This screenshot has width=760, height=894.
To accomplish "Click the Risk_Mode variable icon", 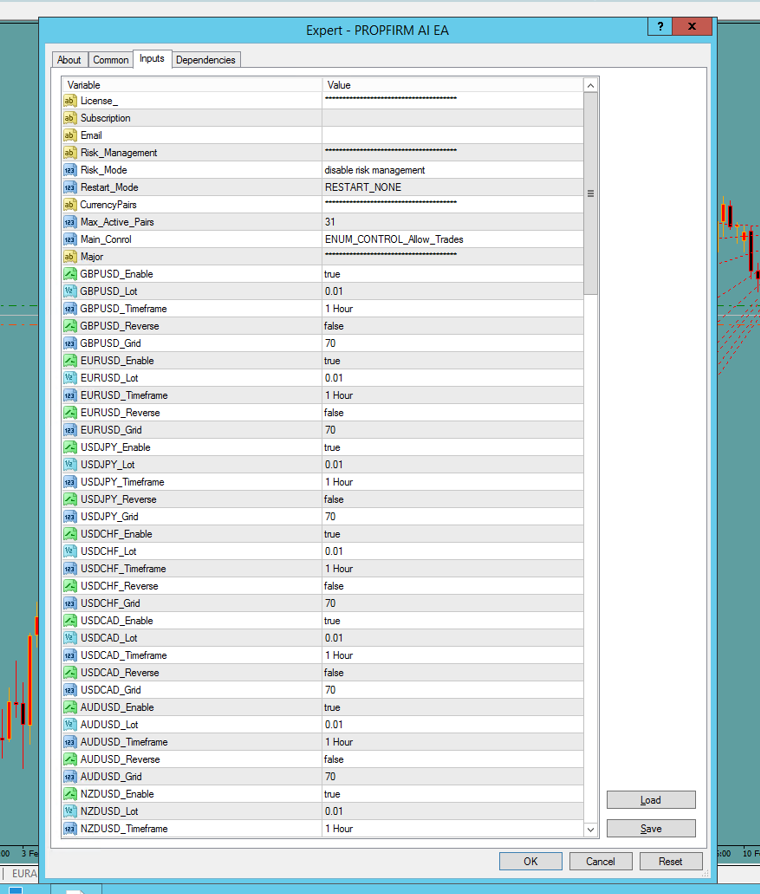I will [70, 170].
